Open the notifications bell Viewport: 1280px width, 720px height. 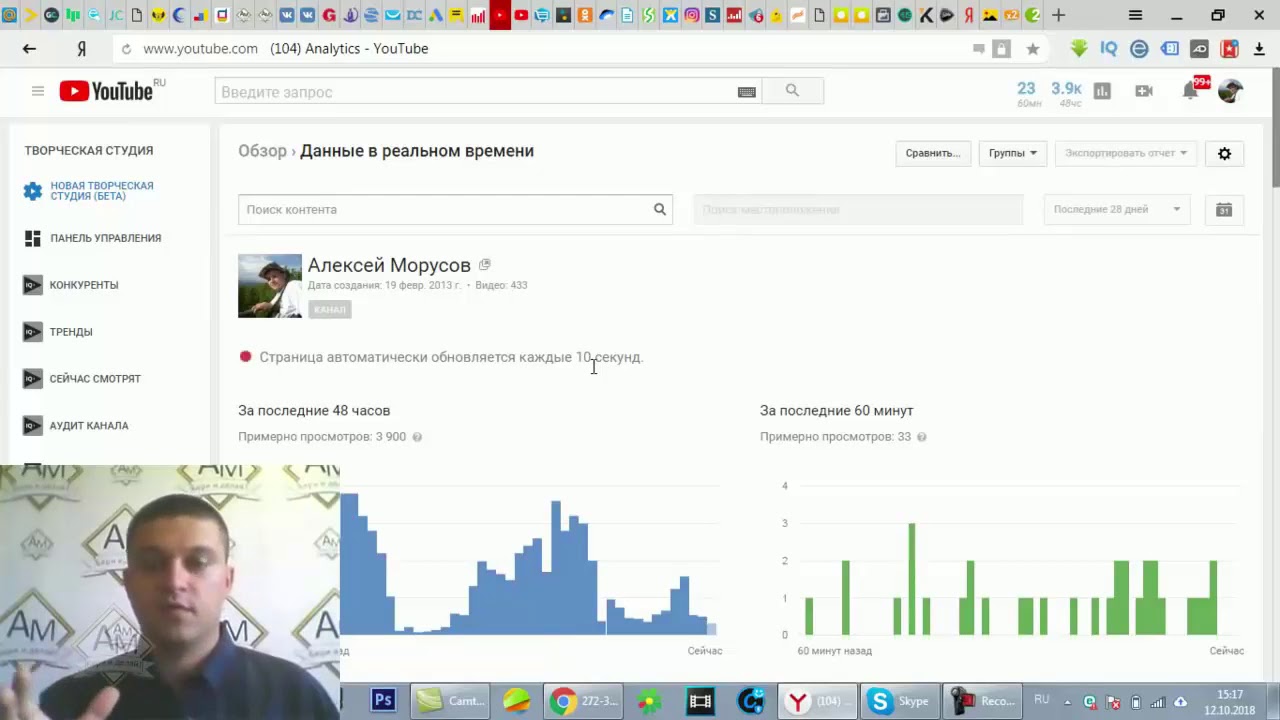[x=1190, y=91]
